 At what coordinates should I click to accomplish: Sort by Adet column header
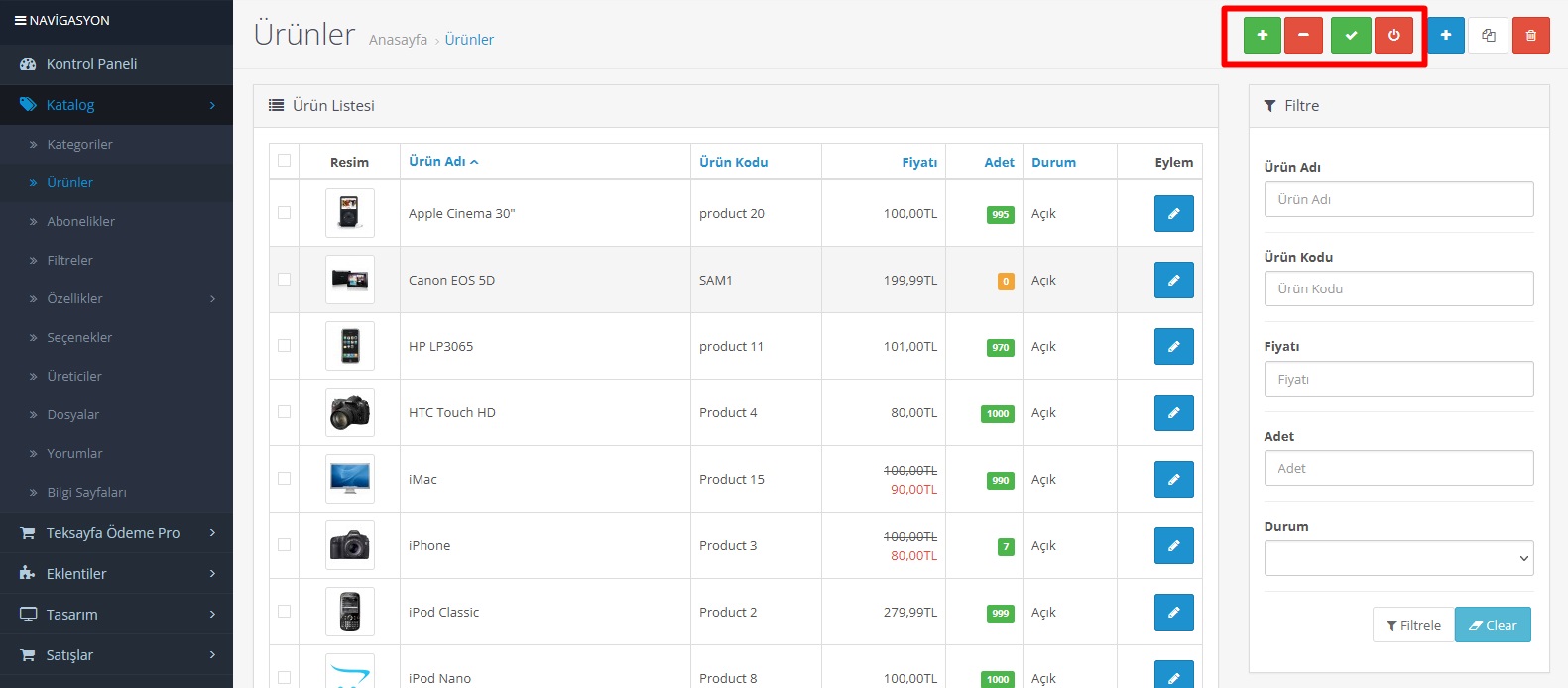pyautogui.click(x=999, y=162)
